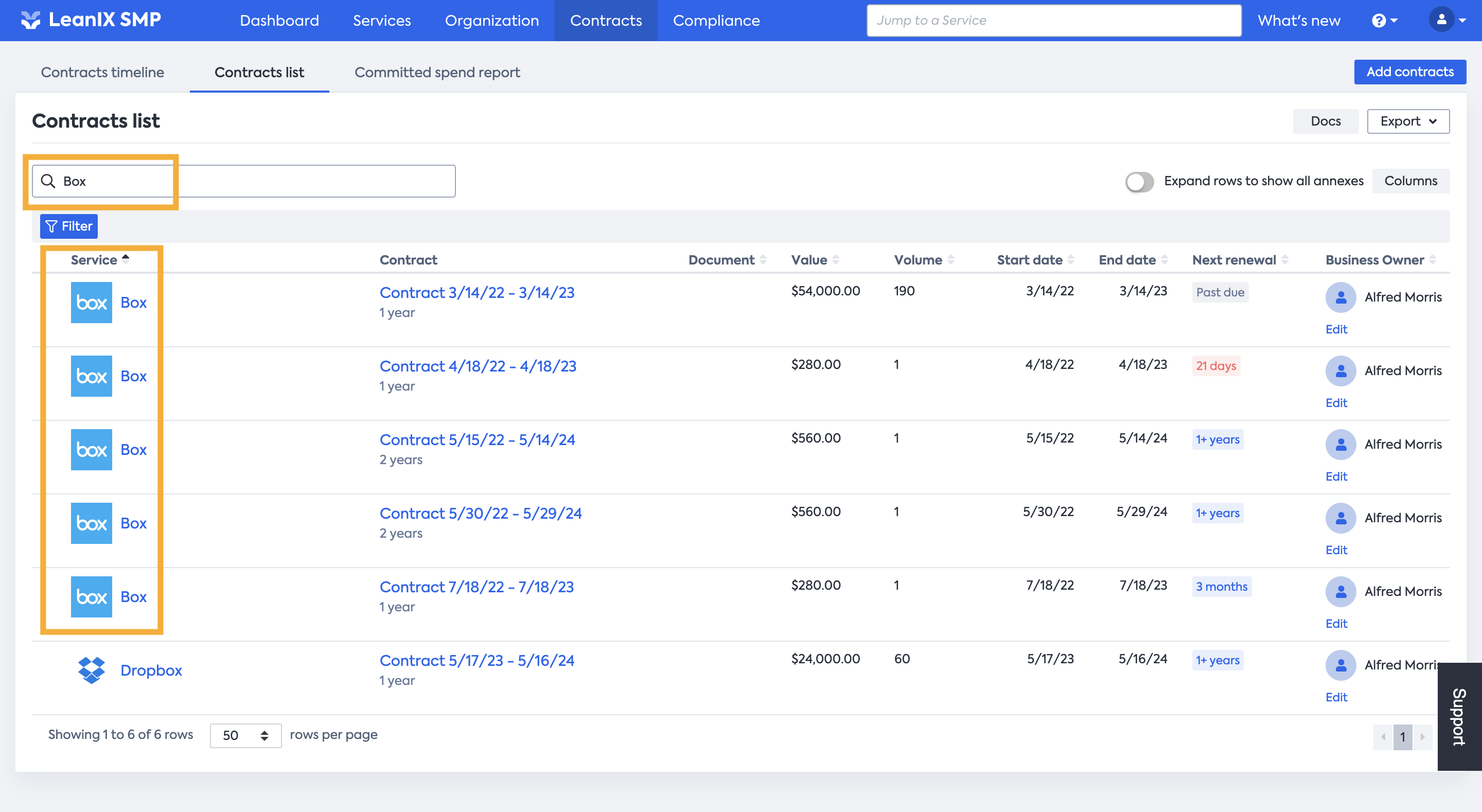Sort by Value column arrows
Screen dimensions: 1482x812
(835, 260)
